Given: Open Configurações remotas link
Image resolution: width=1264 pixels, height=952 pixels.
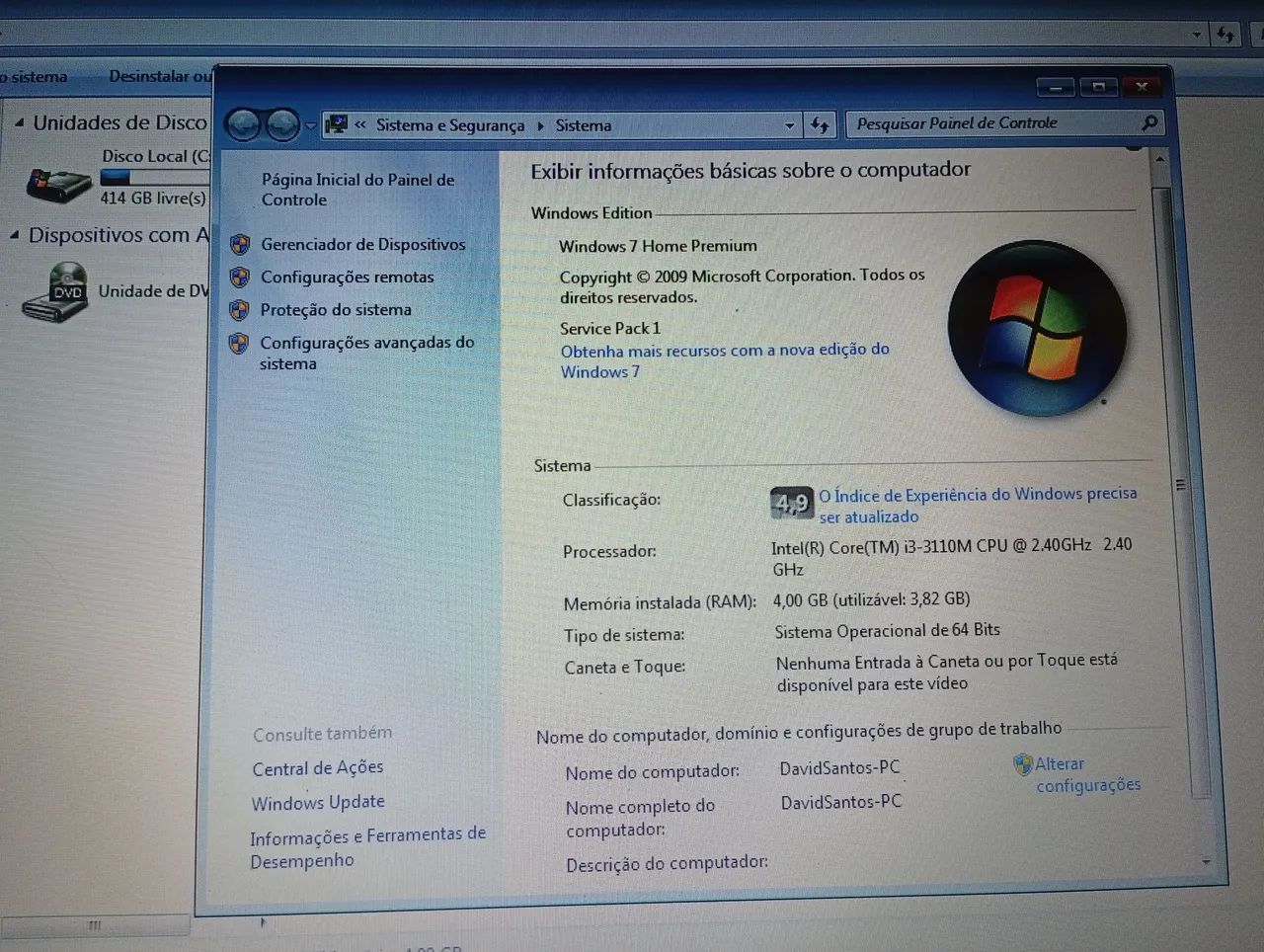Looking at the screenshot, I should 348,278.
